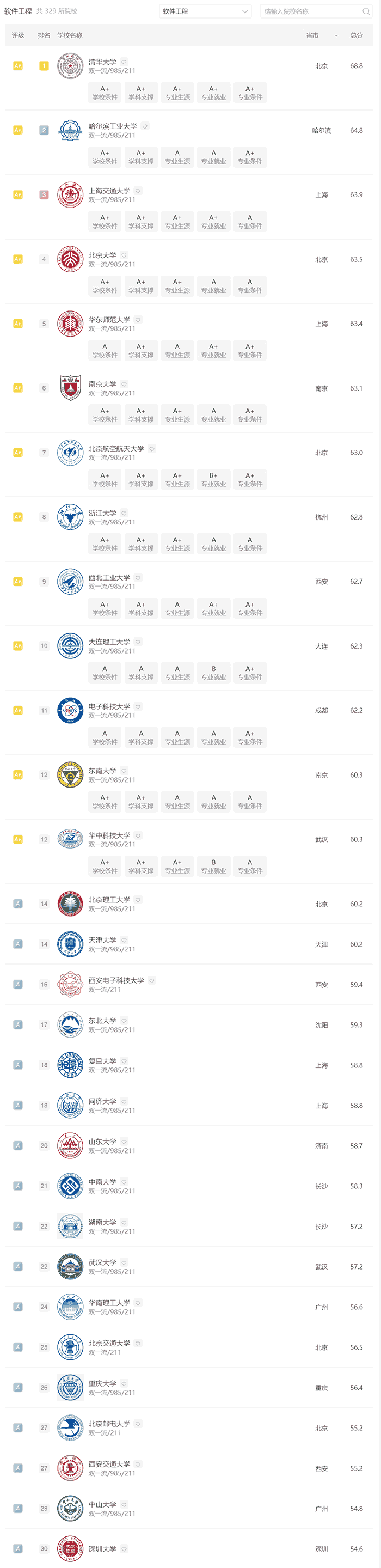Toggle the favorite heart beside 武汉大学
Image resolution: width=381 pixels, height=1568 pixels.
tap(124, 1262)
